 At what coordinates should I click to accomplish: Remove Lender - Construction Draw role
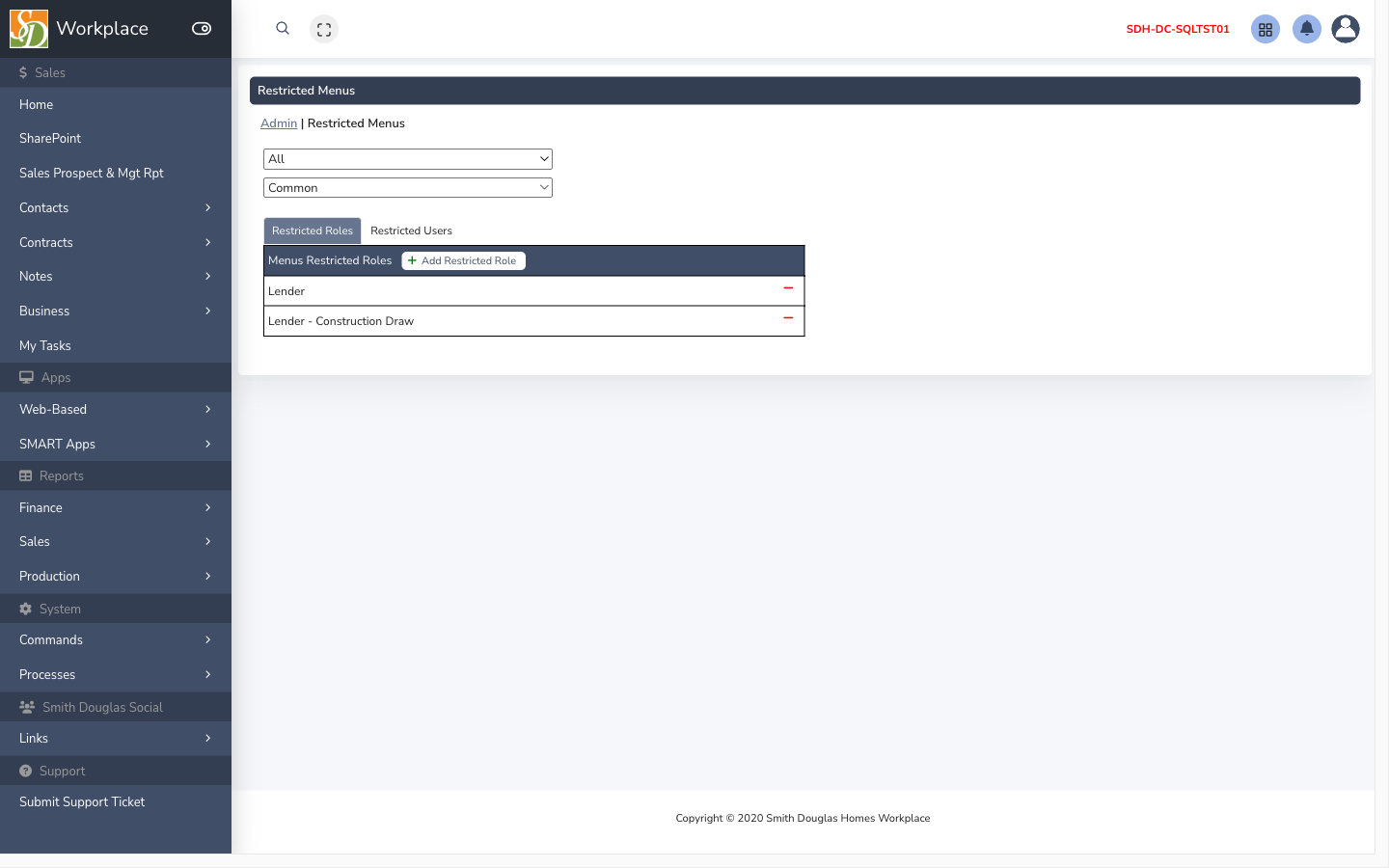click(788, 318)
